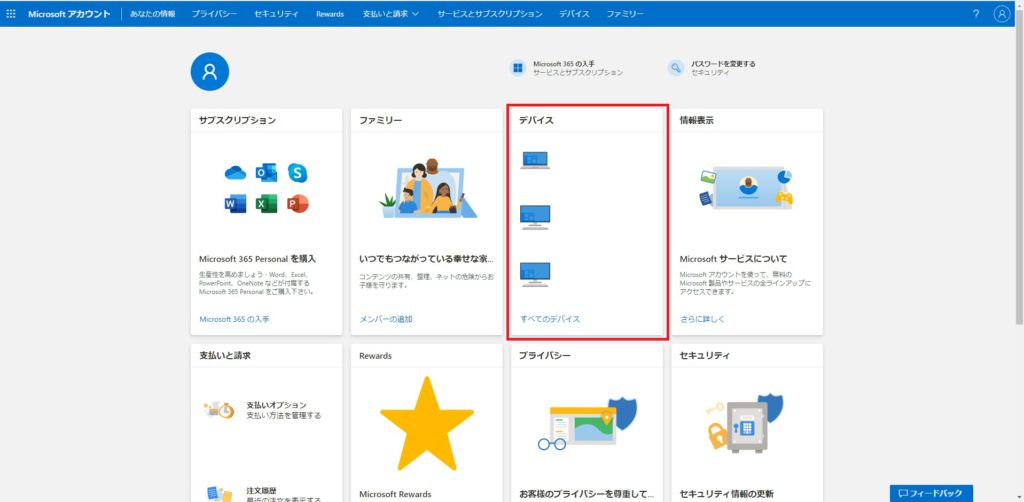
Task: Open the app launcher grid icon
Action: click(10, 14)
